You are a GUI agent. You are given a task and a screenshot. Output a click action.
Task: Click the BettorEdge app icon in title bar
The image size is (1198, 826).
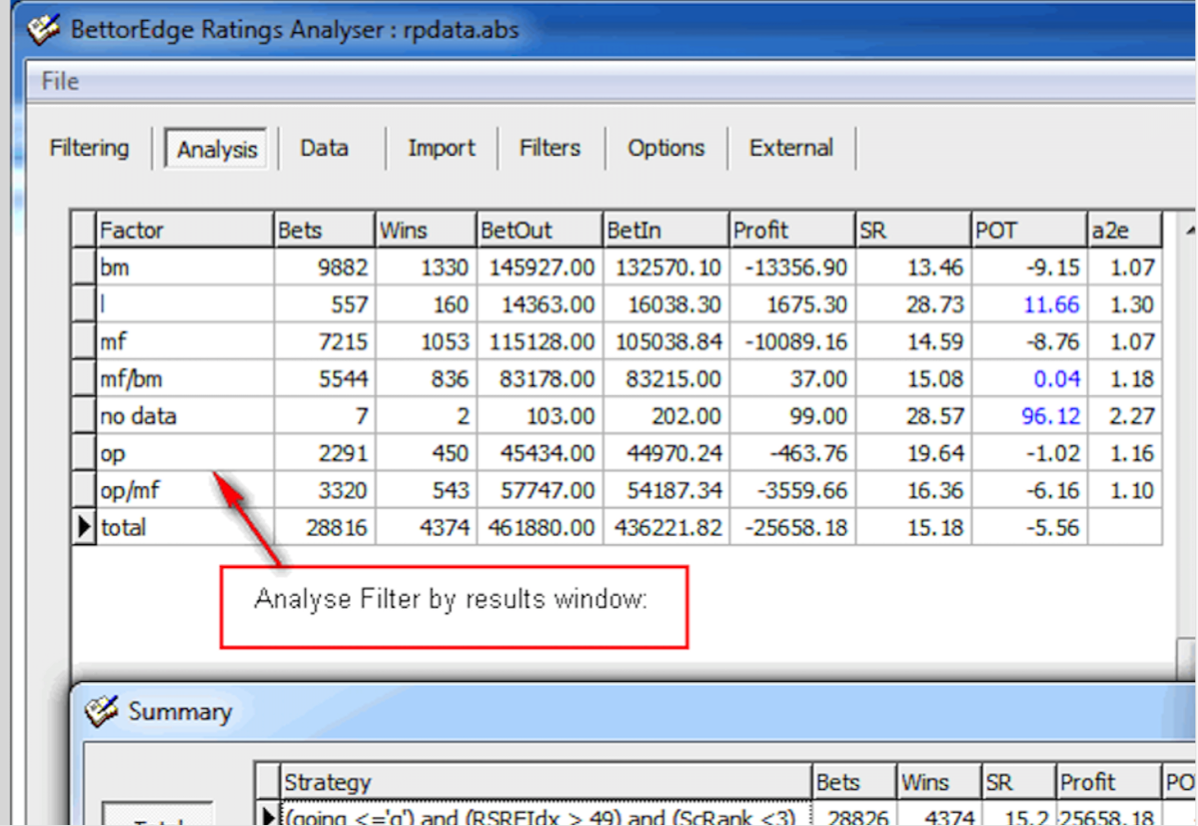coord(44,28)
